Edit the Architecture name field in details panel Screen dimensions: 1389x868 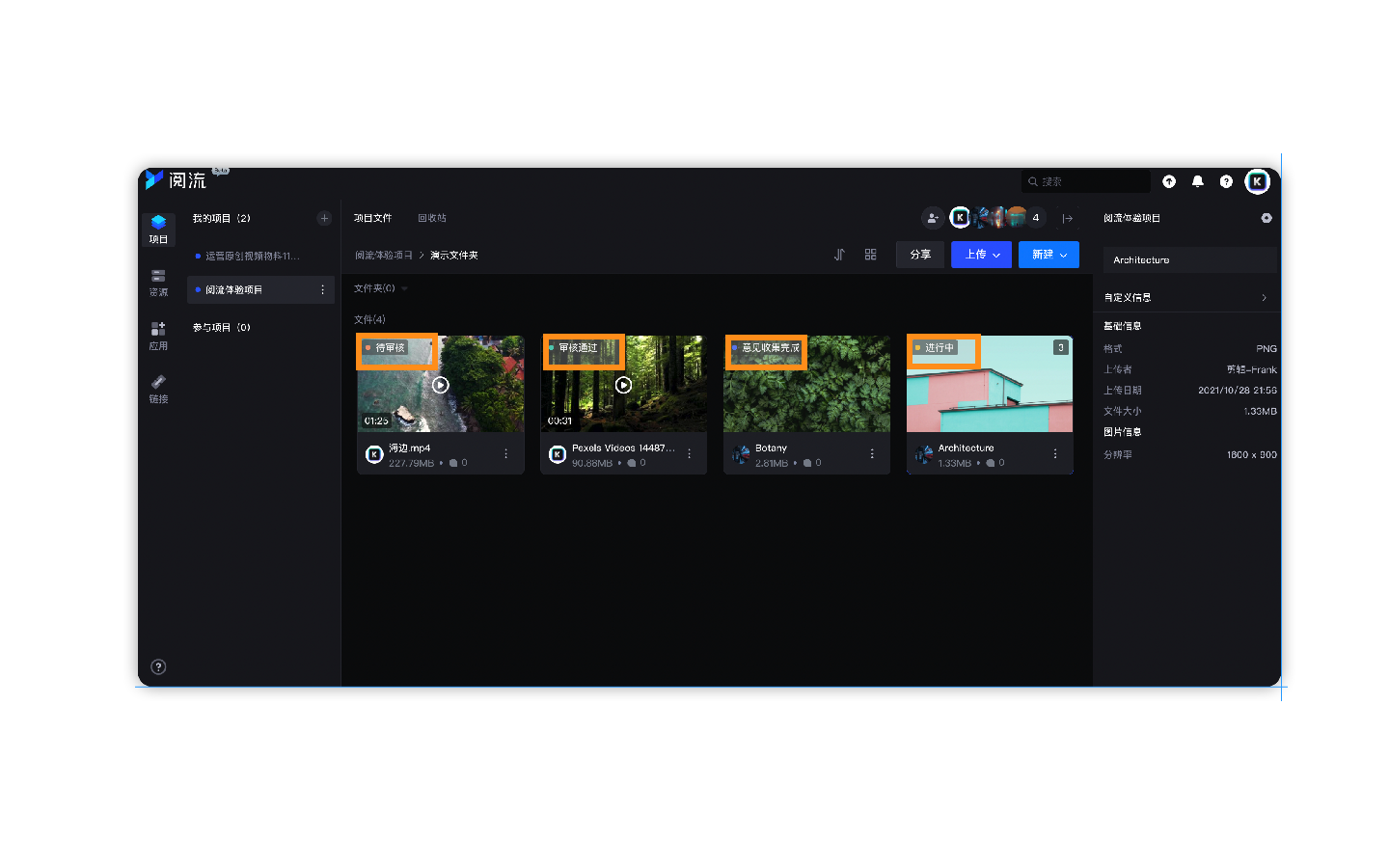[1189, 260]
